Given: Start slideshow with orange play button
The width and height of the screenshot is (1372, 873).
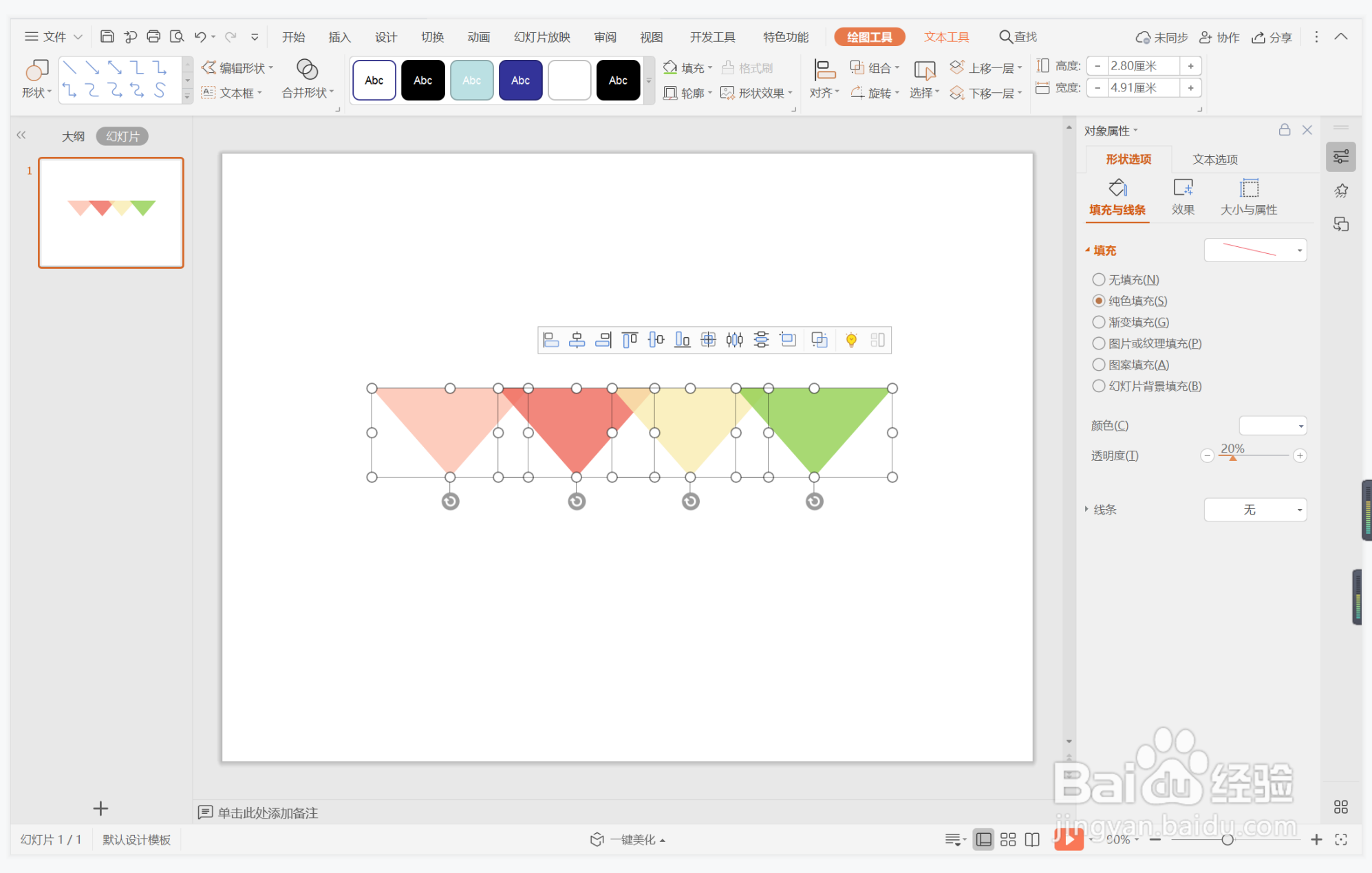Looking at the screenshot, I should coord(1069,839).
